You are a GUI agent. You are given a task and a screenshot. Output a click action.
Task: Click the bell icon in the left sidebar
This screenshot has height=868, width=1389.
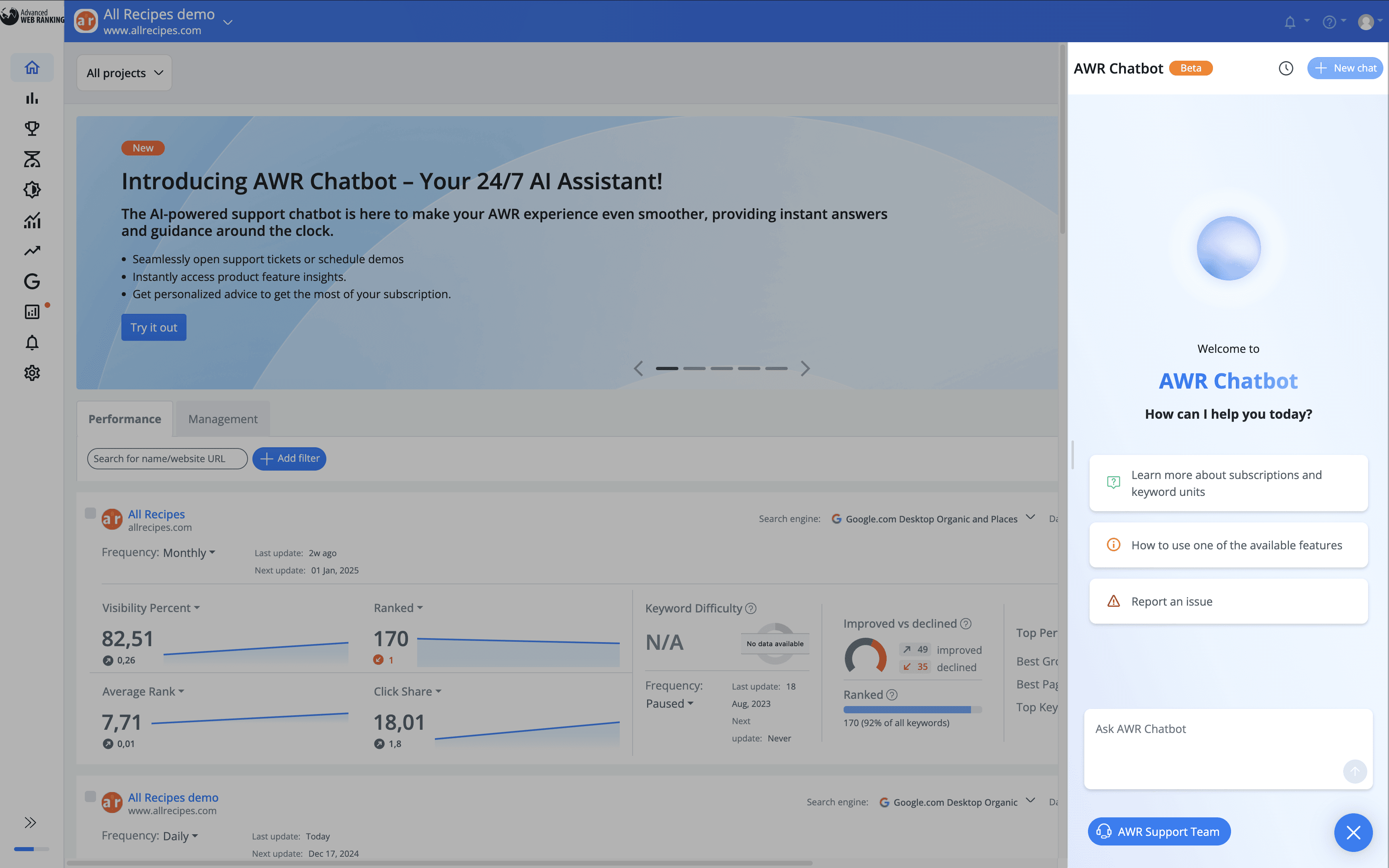pyautogui.click(x=32, y=343)
